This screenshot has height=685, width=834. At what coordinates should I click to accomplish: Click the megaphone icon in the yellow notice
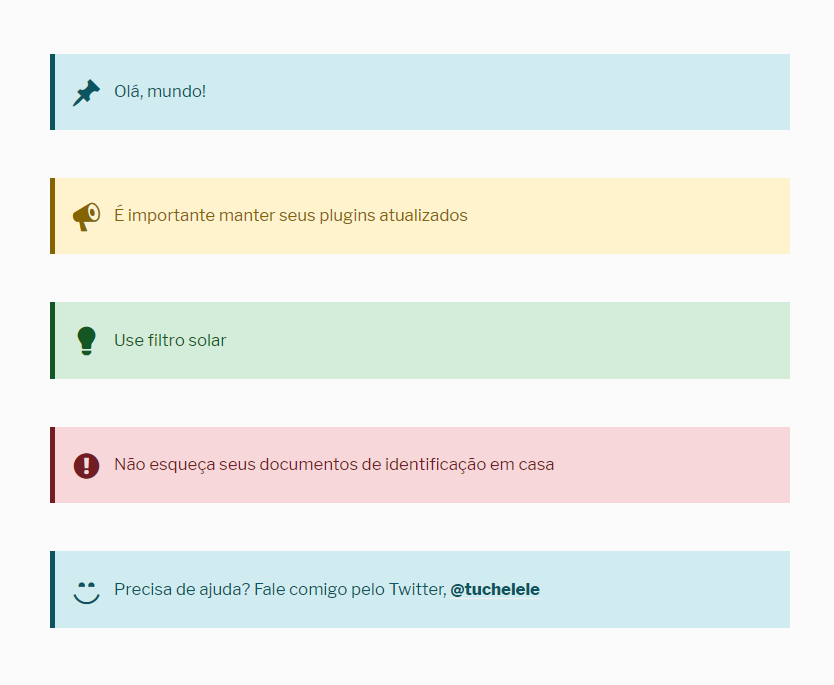(x=86, y=216)
